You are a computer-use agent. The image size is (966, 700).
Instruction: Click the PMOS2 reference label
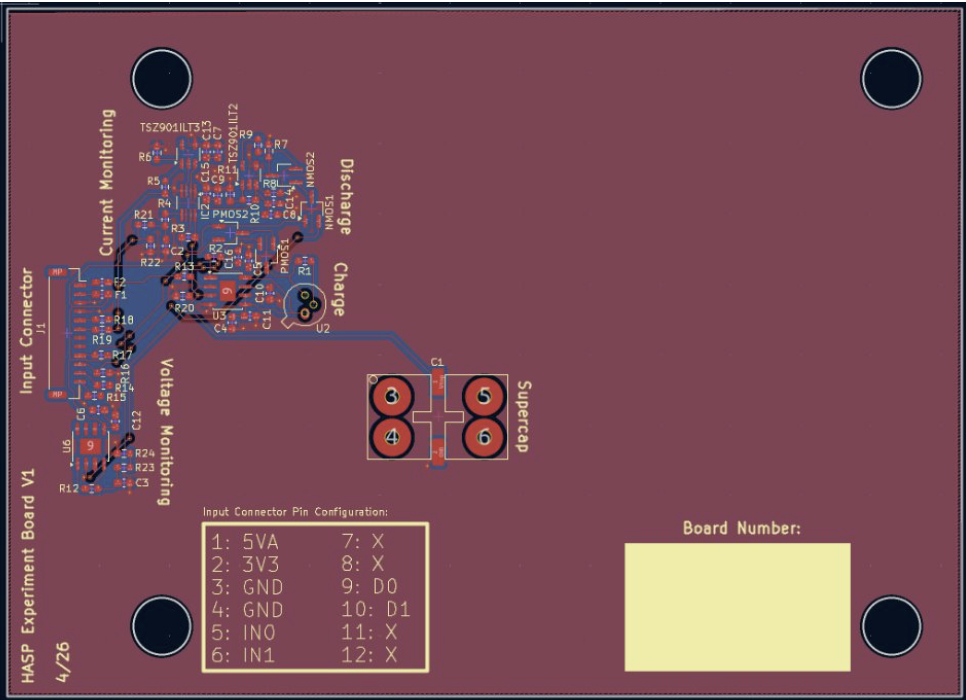point(230,214)
